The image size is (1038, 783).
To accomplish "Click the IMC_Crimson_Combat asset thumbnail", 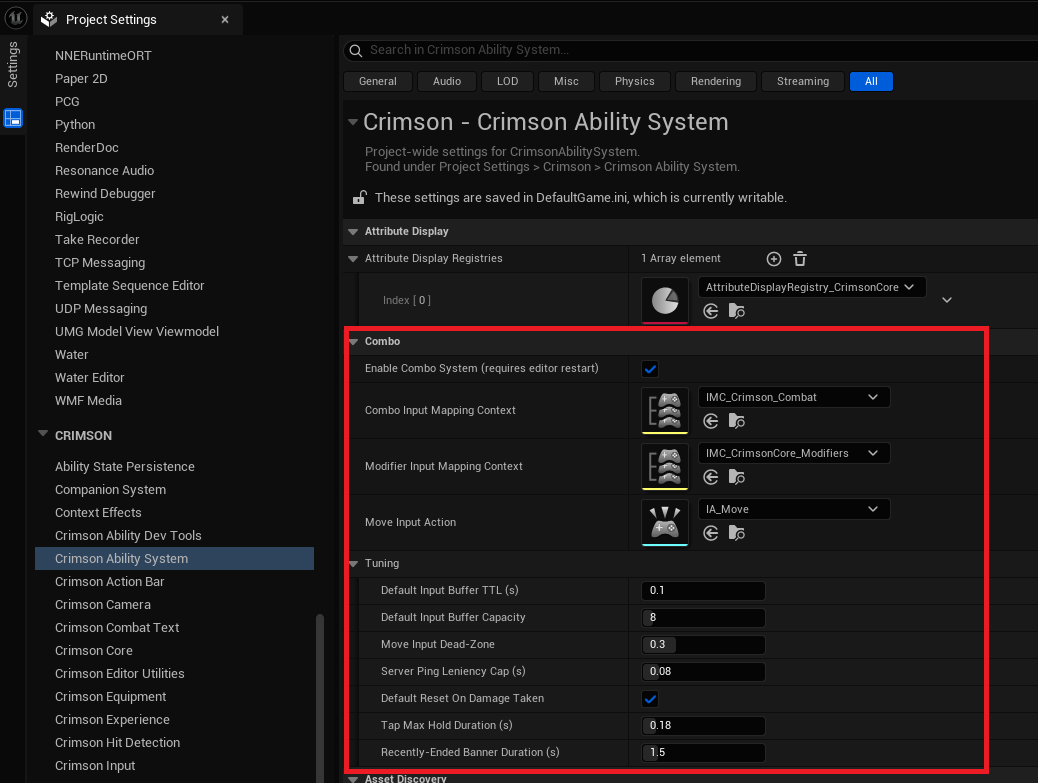I will 665,410.
